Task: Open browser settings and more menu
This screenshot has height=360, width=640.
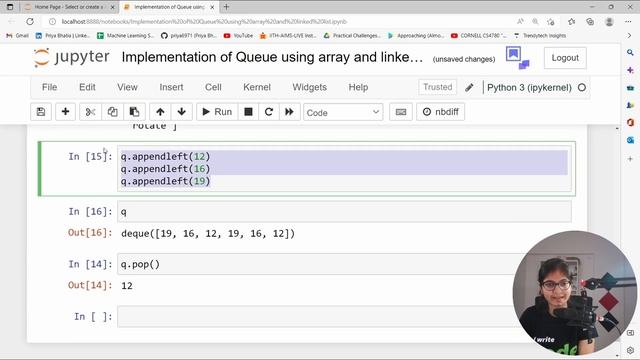Action: (x=628, y=22)
